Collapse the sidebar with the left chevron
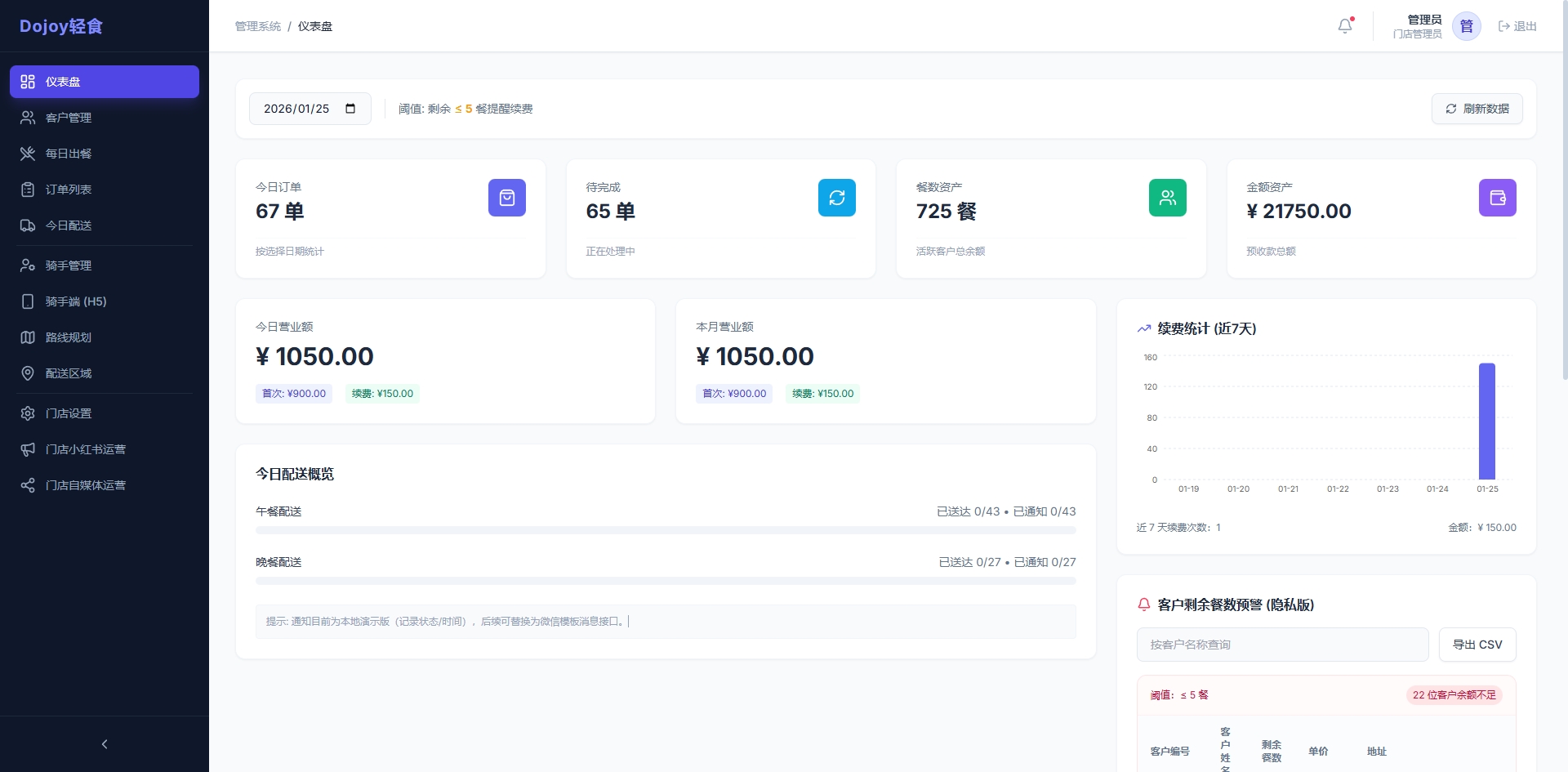Screen dimensions: 1568x772 (x=105, y=744)
